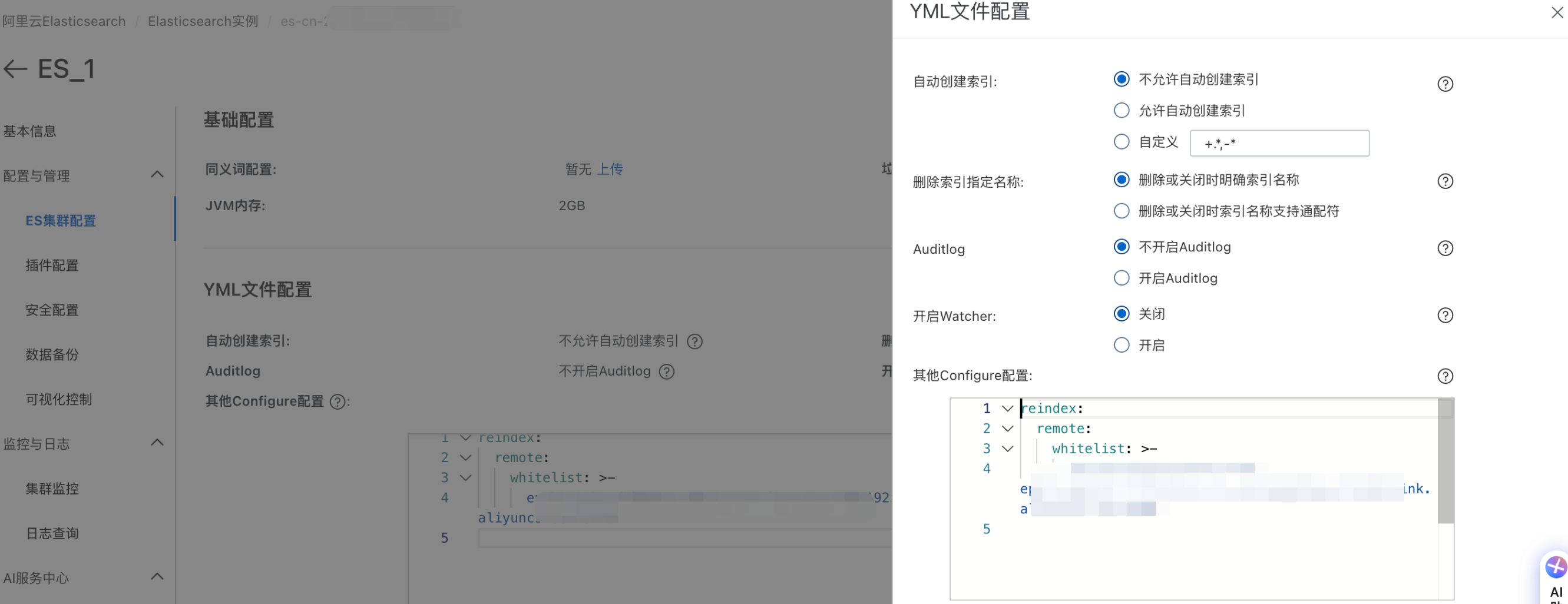Open 安全配置 in the sidebar
Image resolution: width=1568 pixels, height=604 pixels.
click(52, 310)
